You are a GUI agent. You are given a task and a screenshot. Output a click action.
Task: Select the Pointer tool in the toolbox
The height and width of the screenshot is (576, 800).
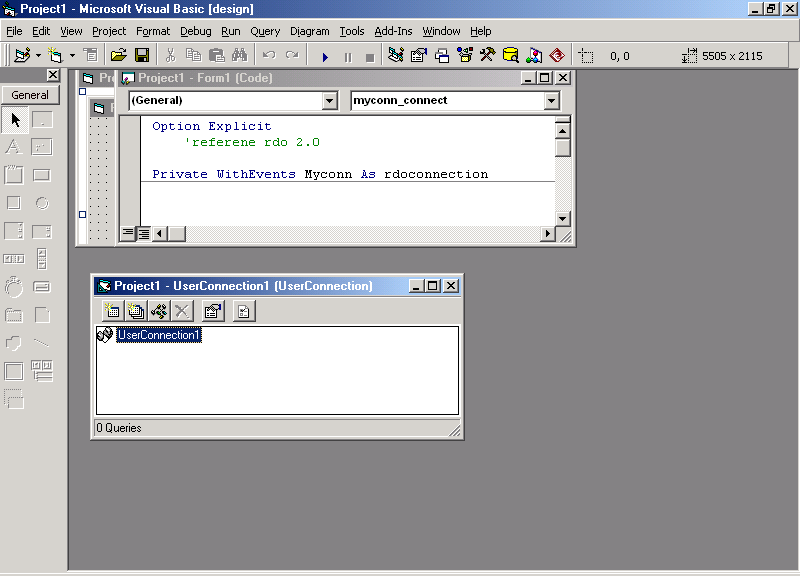point(15,120)
